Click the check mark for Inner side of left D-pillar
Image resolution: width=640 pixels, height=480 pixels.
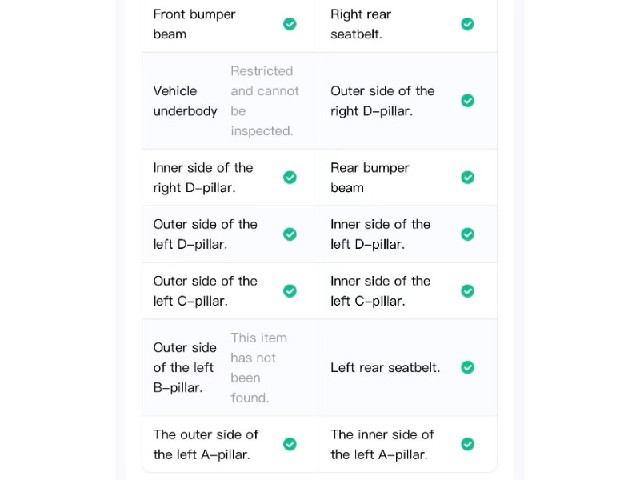coord(468,234)
